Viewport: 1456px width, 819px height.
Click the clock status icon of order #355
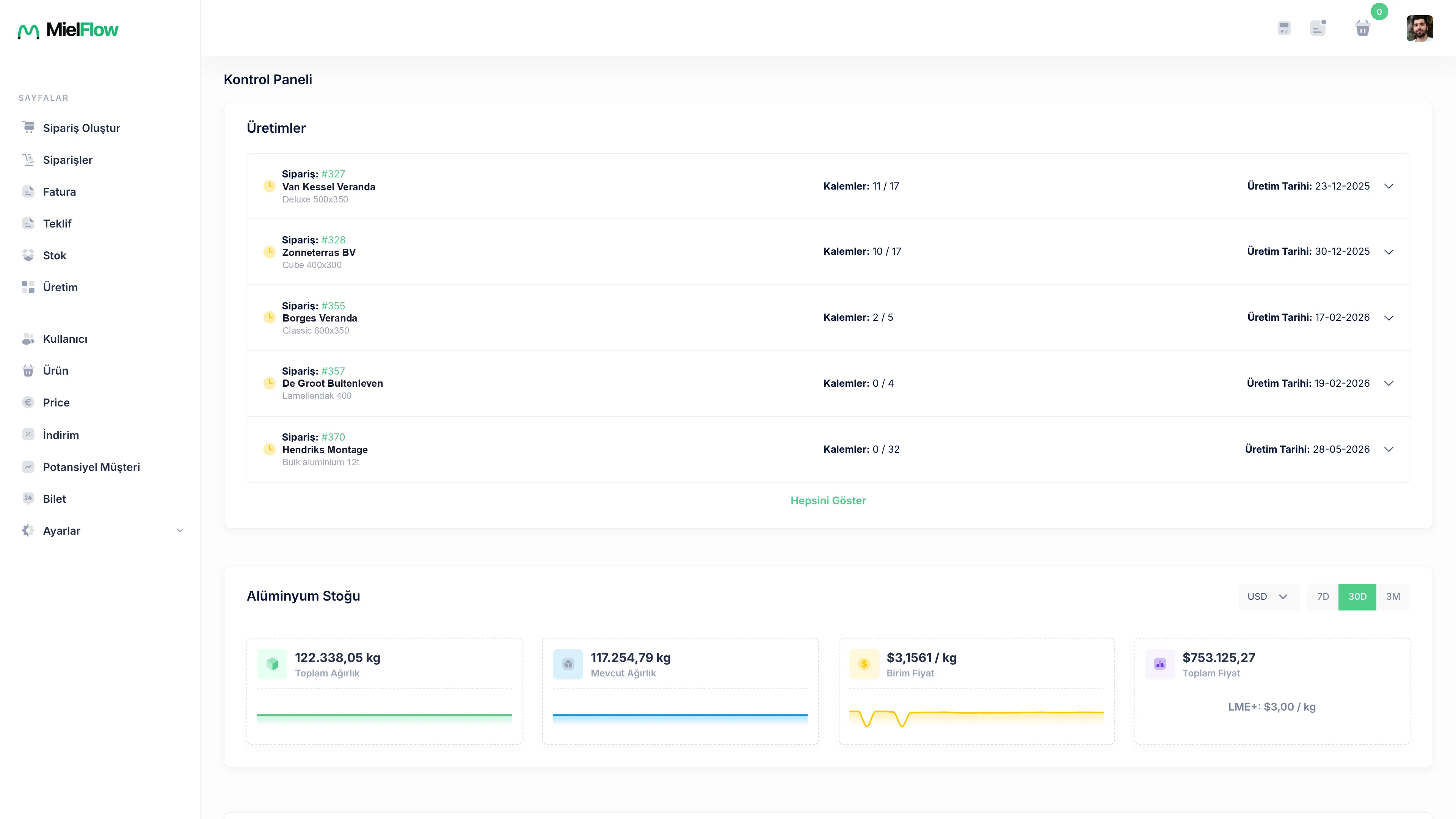(270, 317)
